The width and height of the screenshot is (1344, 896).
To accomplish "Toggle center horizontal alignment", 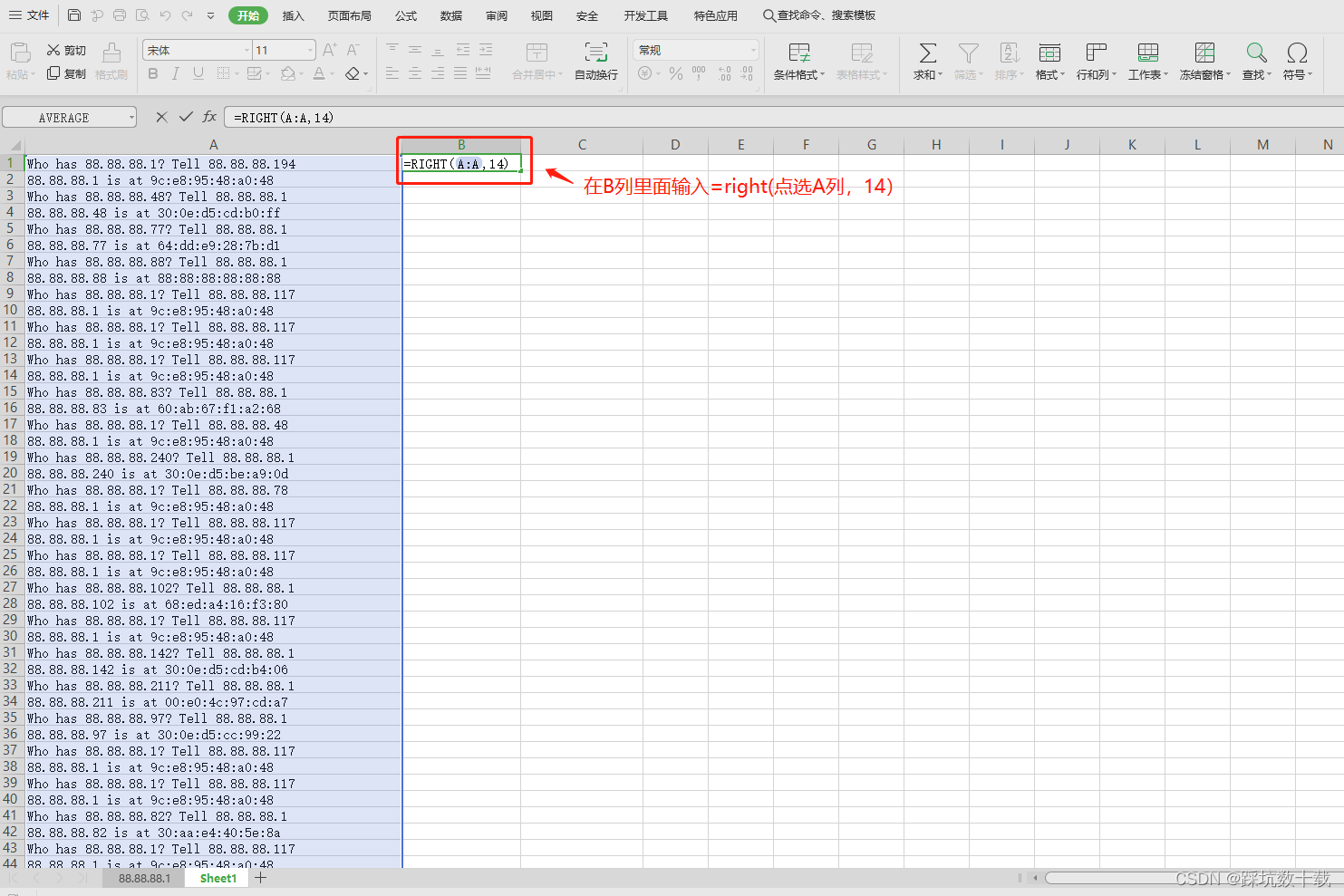I will pos(415,73).
